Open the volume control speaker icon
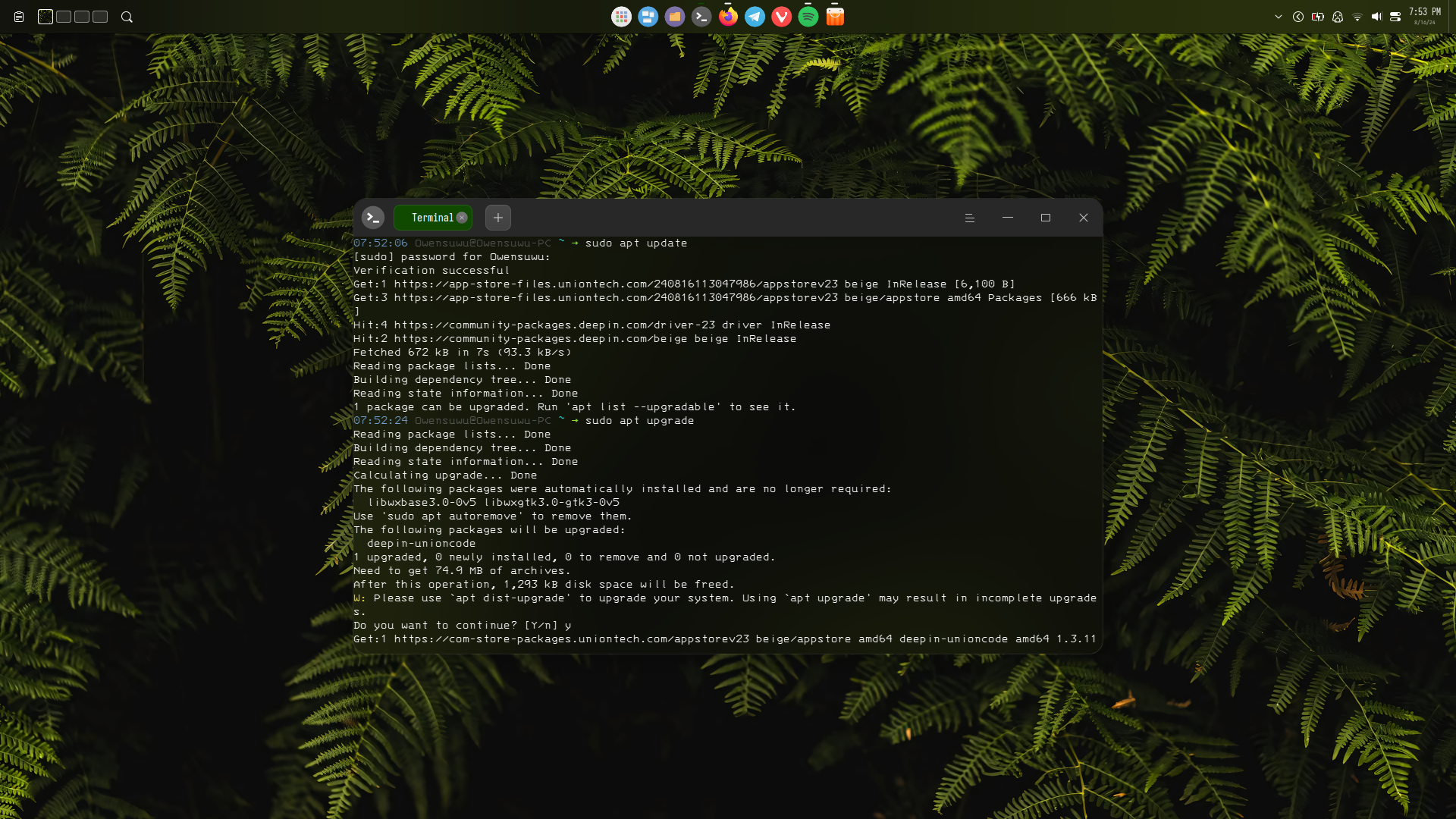The image size is (1456, 819). [x=1376, y=17]
